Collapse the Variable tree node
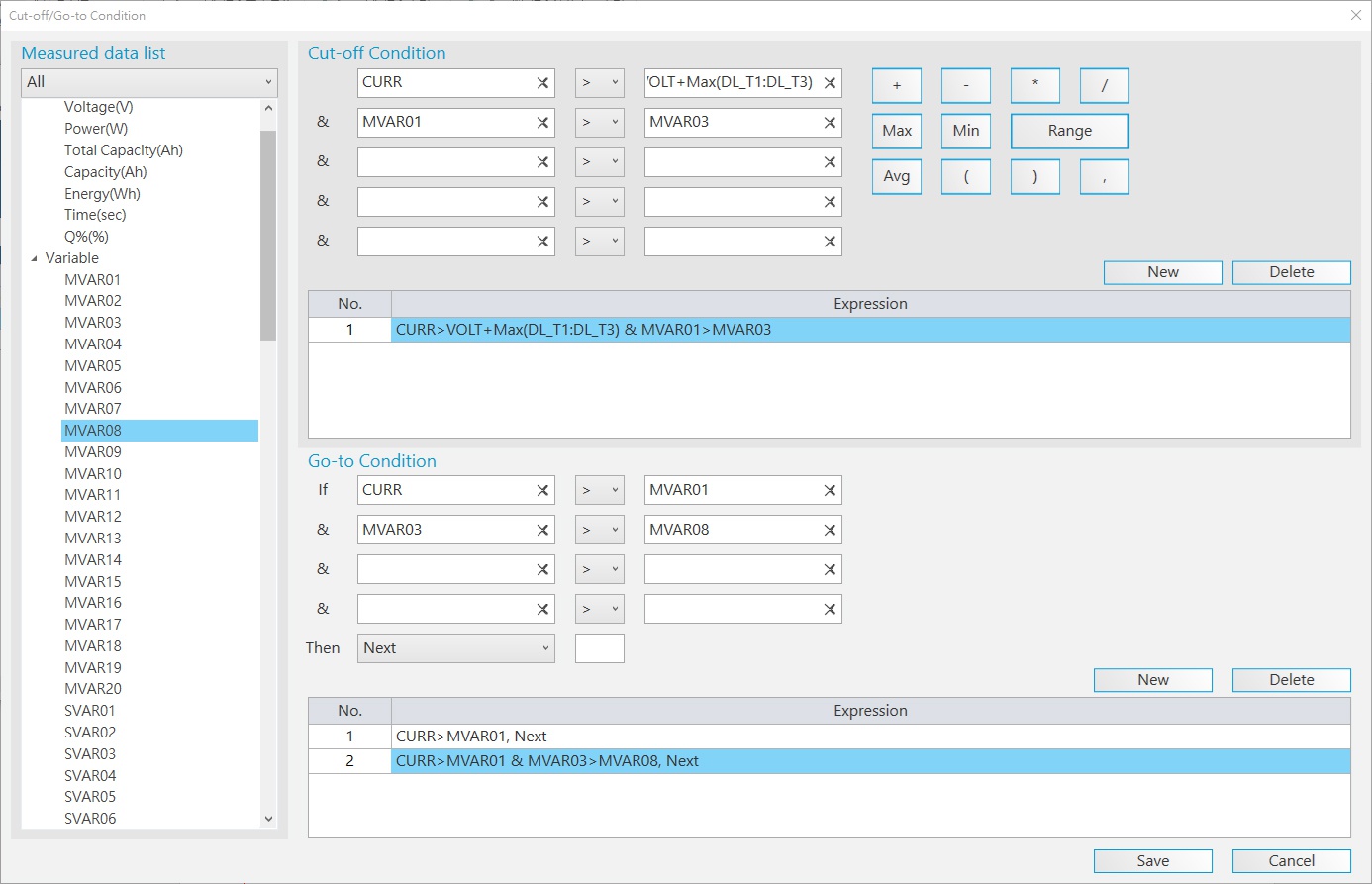Viewport: 1372px width, 884px height. tap(35, 258)
